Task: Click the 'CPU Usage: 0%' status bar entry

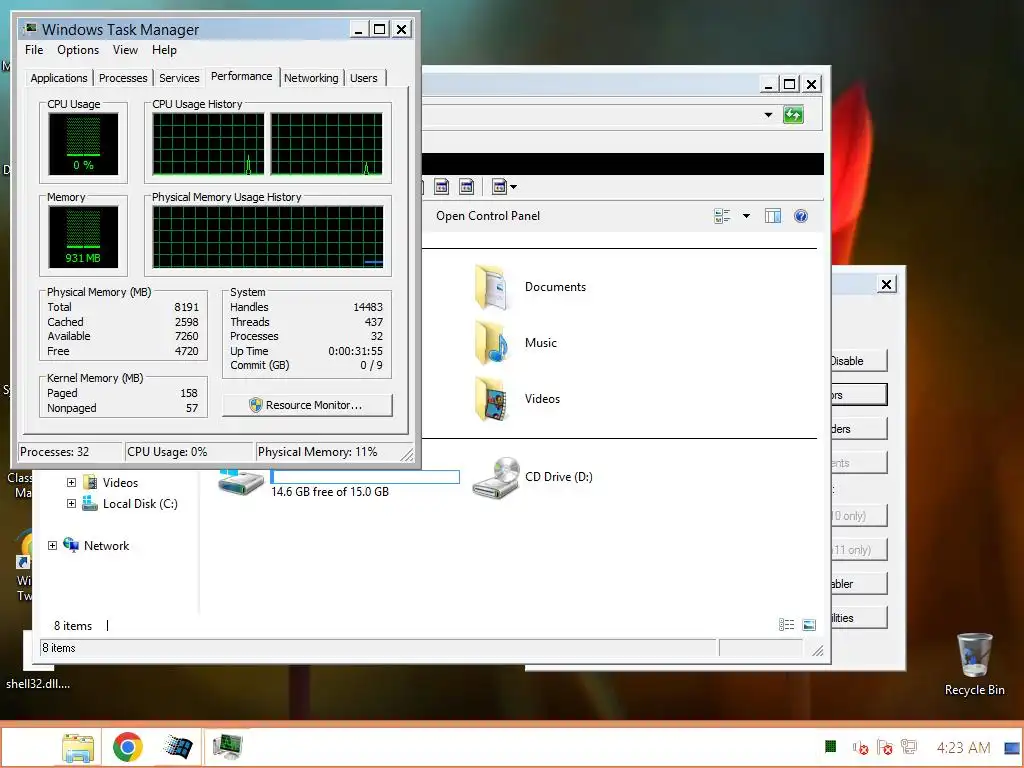Action: 189,452
